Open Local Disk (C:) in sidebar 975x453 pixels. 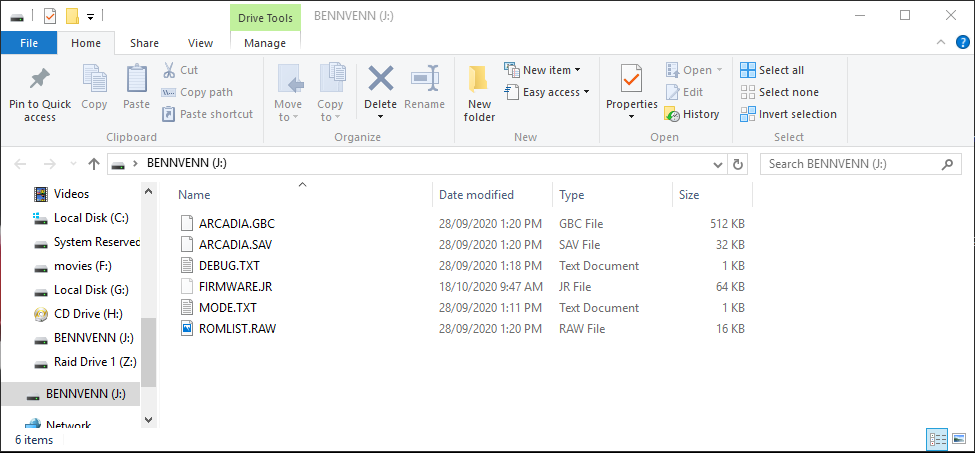[x=91, y=217]
